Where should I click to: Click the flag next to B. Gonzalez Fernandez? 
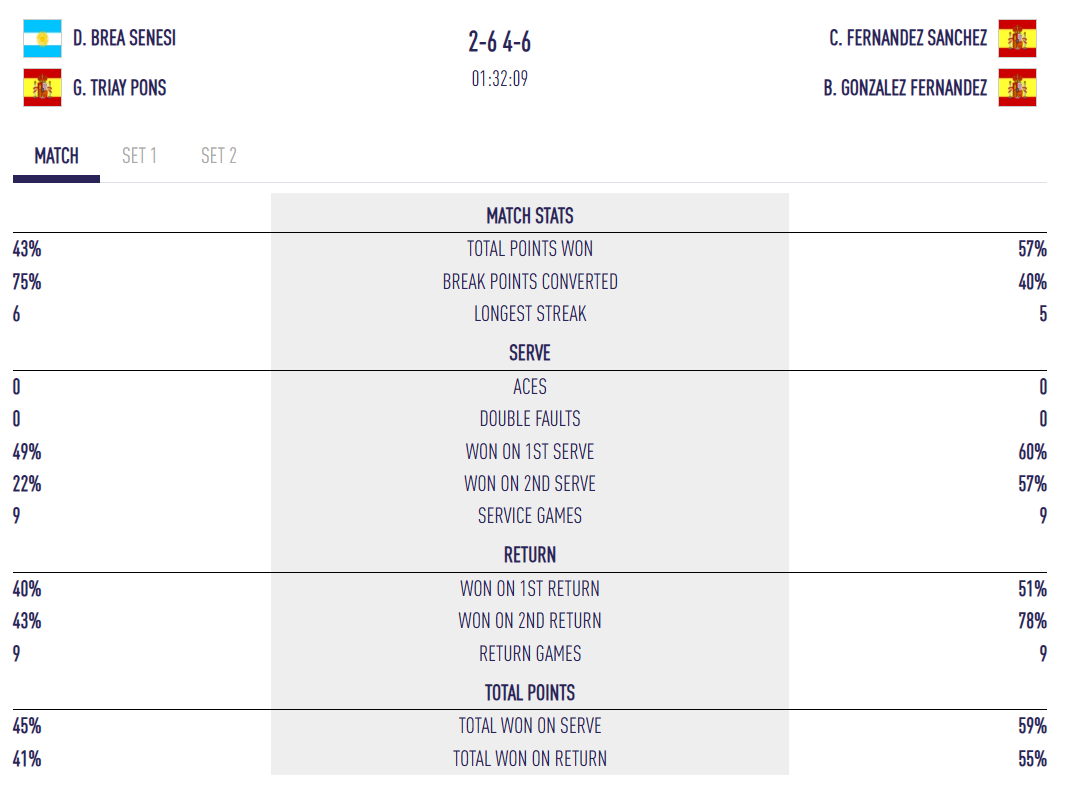pos(1017,88)
